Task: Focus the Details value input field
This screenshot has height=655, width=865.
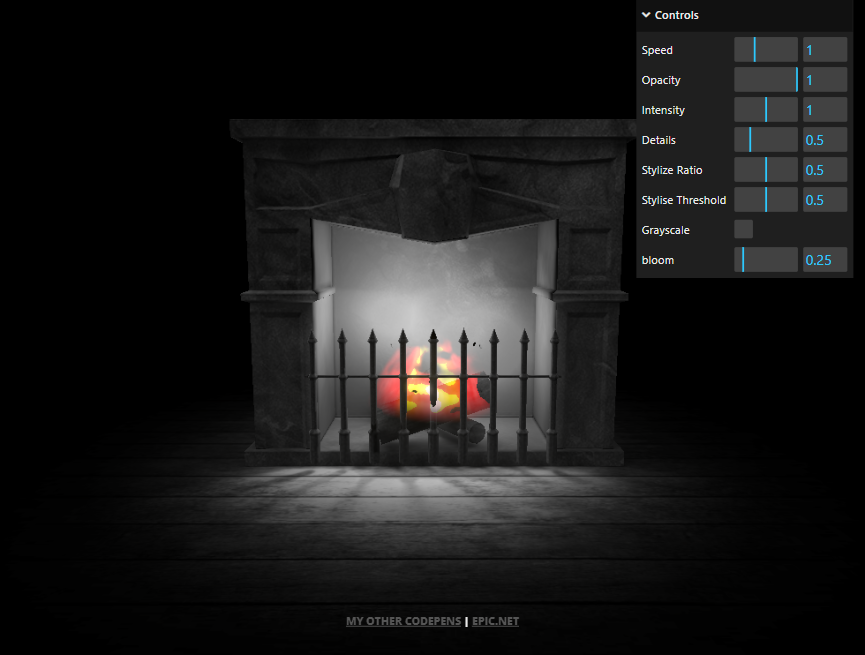Action: pos(825,140)
